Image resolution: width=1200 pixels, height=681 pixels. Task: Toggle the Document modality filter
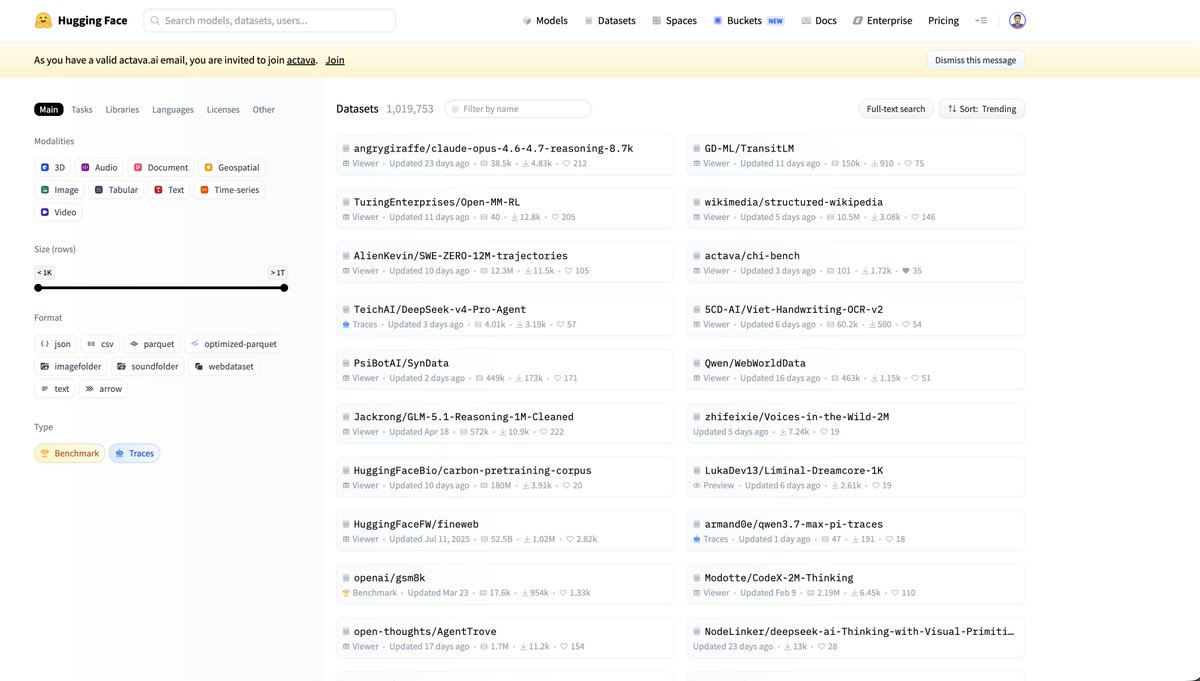161,167
